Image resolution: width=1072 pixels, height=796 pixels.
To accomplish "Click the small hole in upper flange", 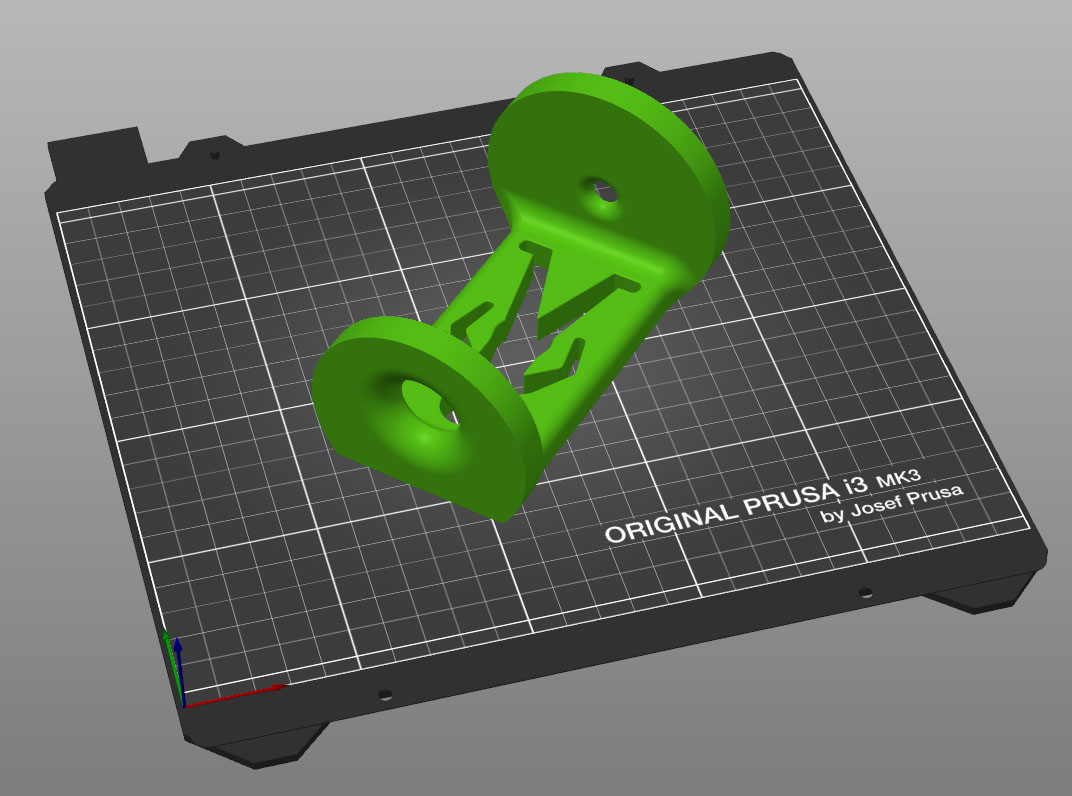I will [602, 190].
